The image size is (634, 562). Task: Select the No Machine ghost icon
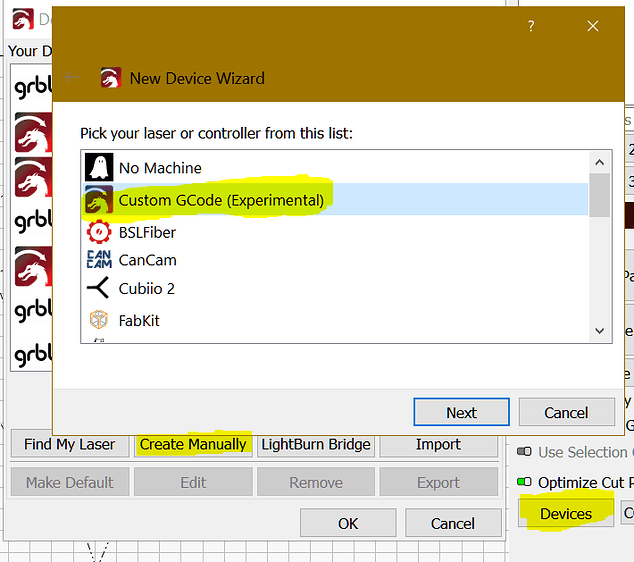click(x=99, y=167)
